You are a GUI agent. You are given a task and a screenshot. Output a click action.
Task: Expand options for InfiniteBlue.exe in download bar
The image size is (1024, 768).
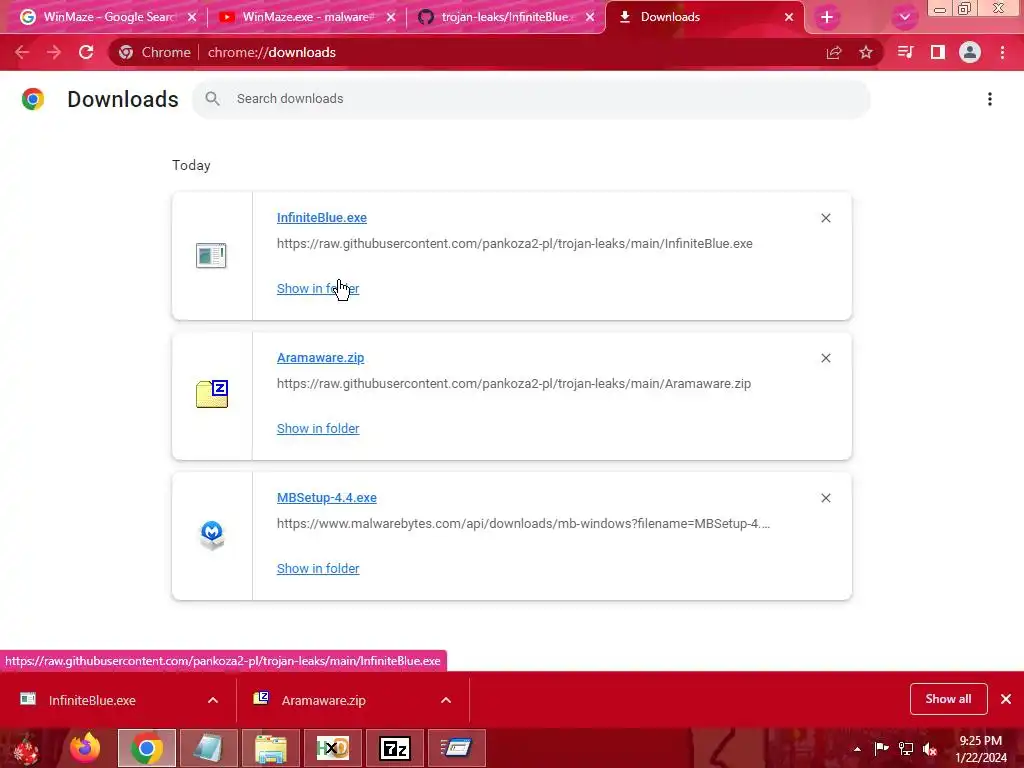213,700
